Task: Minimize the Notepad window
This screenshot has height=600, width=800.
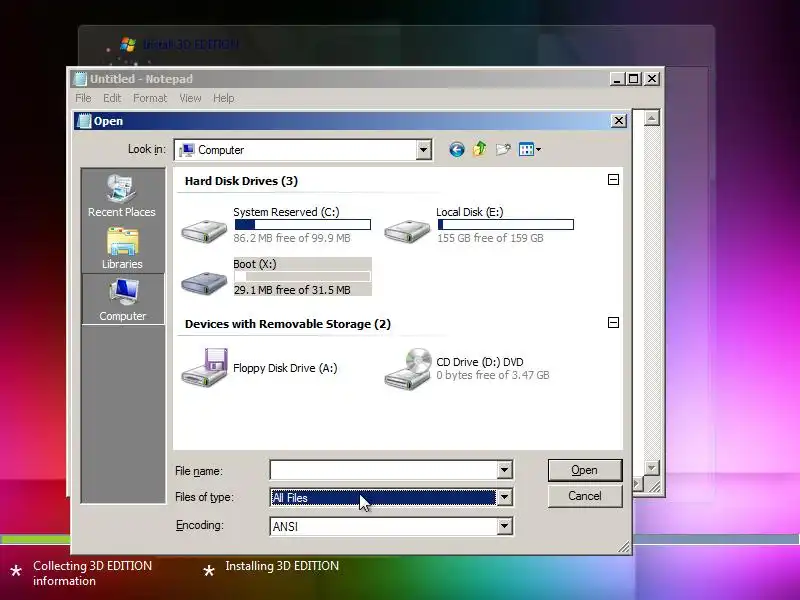Action: pos(617,79)
